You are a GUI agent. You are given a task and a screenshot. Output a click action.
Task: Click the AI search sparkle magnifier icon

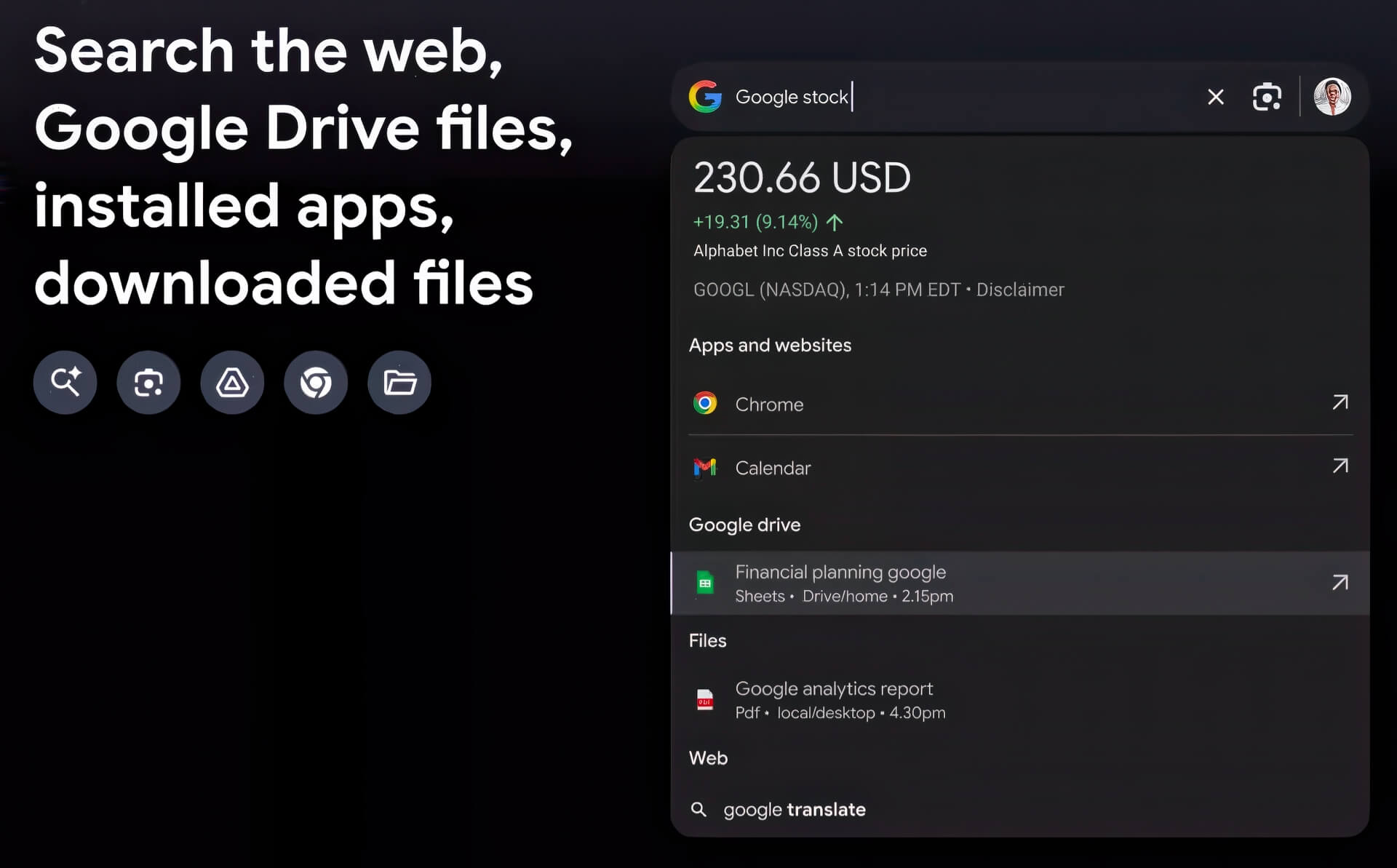pos(65,383)
